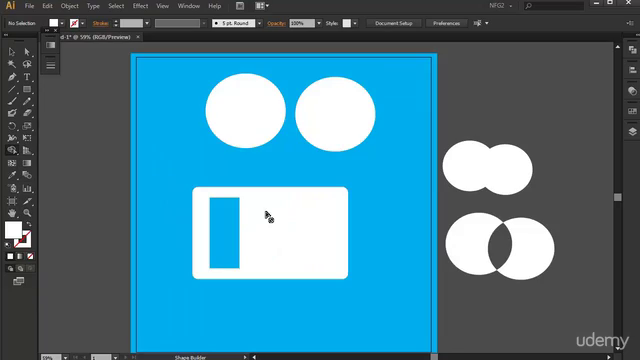
Task: Open the Effect menu
Action: click(140, 6)
